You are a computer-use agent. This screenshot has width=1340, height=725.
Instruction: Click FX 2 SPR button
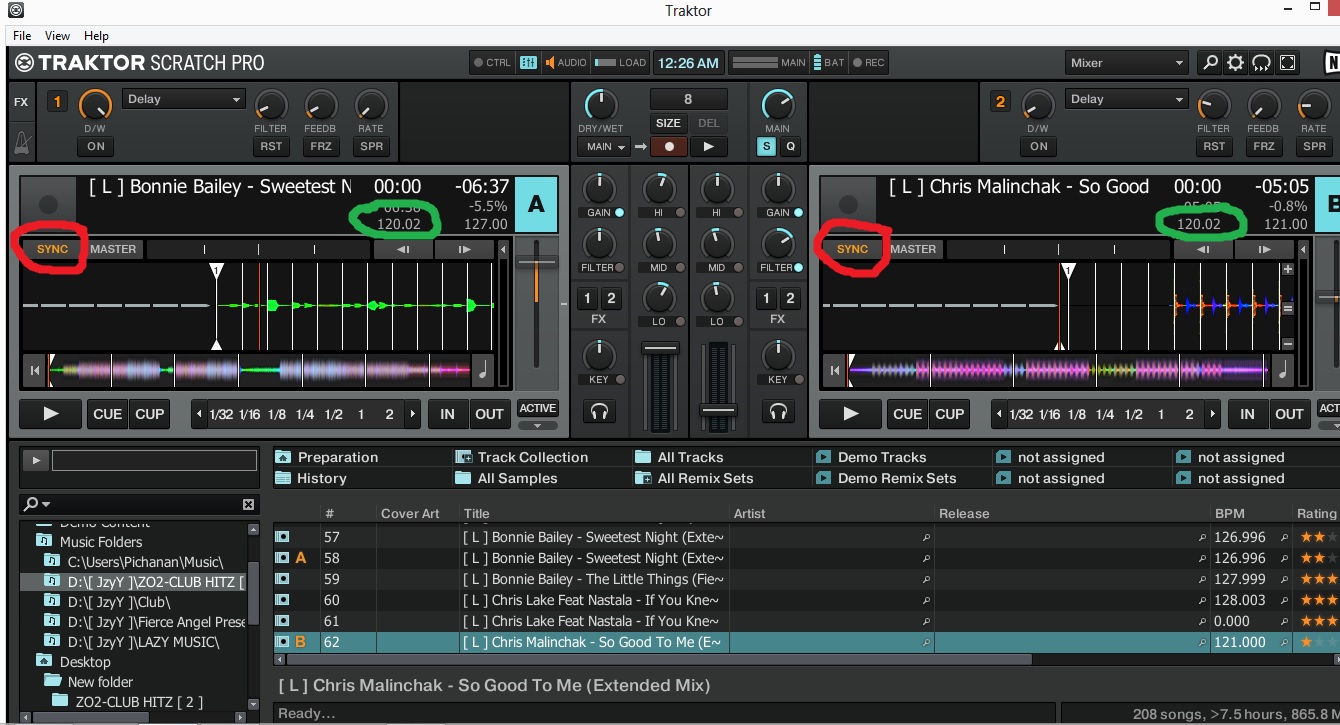click(x=1314, y=146)
